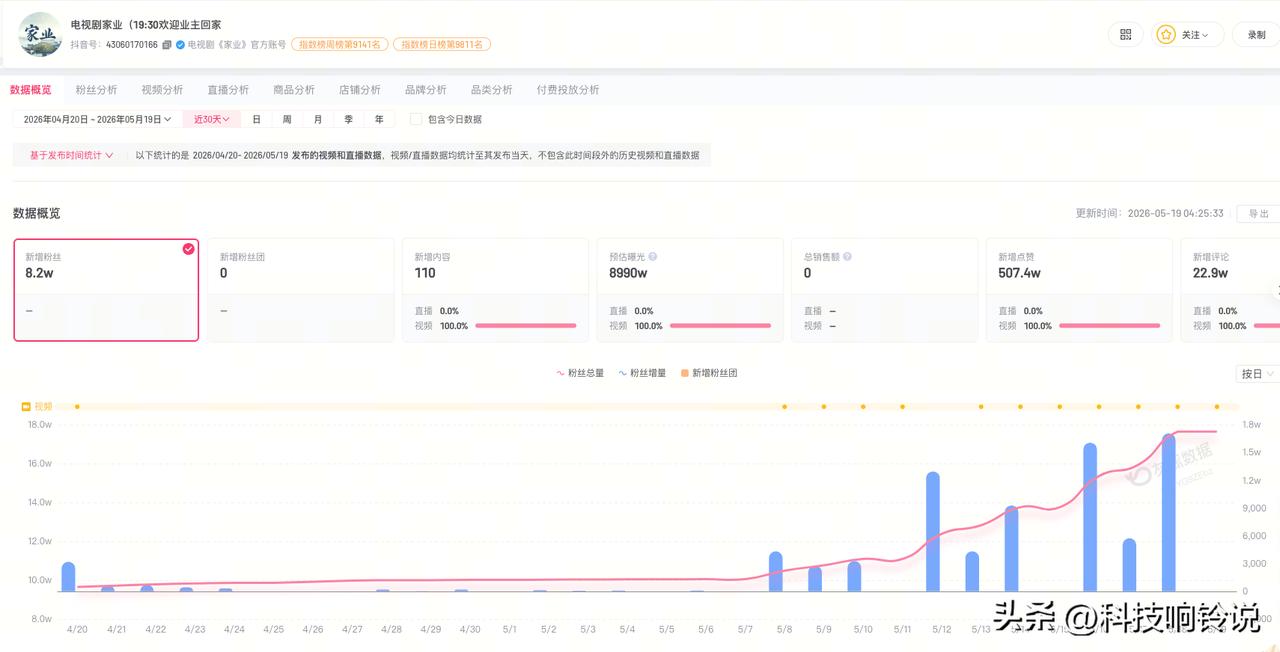Click the 电视剧《家业》官方账号 label
Image resolution: width=1280 pixels, height=652 pixels.
(237, 45)
